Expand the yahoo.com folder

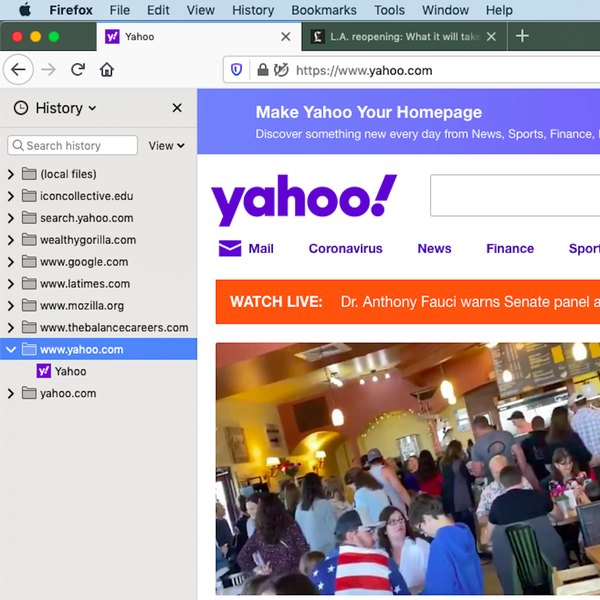[11, 393]
